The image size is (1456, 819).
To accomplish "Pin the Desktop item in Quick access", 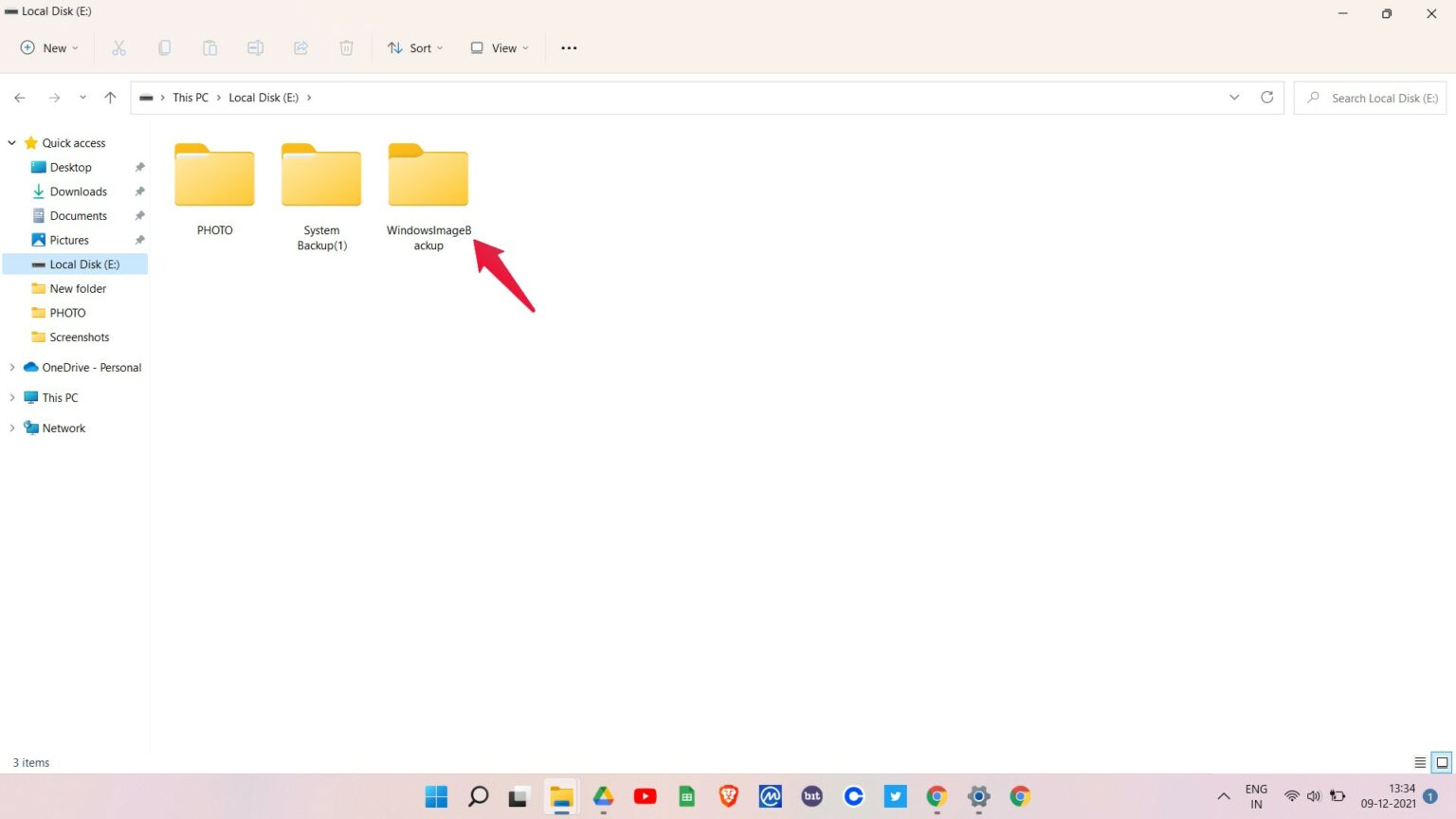I will tap(139, 167).
